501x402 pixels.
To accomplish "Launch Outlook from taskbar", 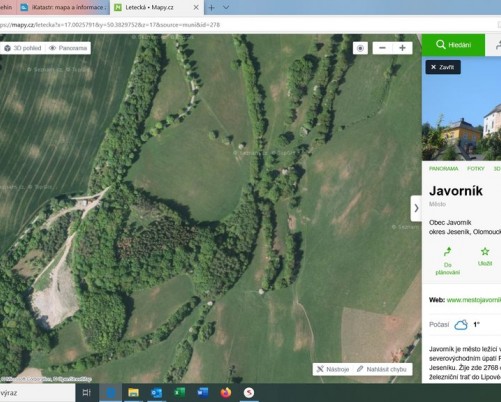I will point(156,393).
